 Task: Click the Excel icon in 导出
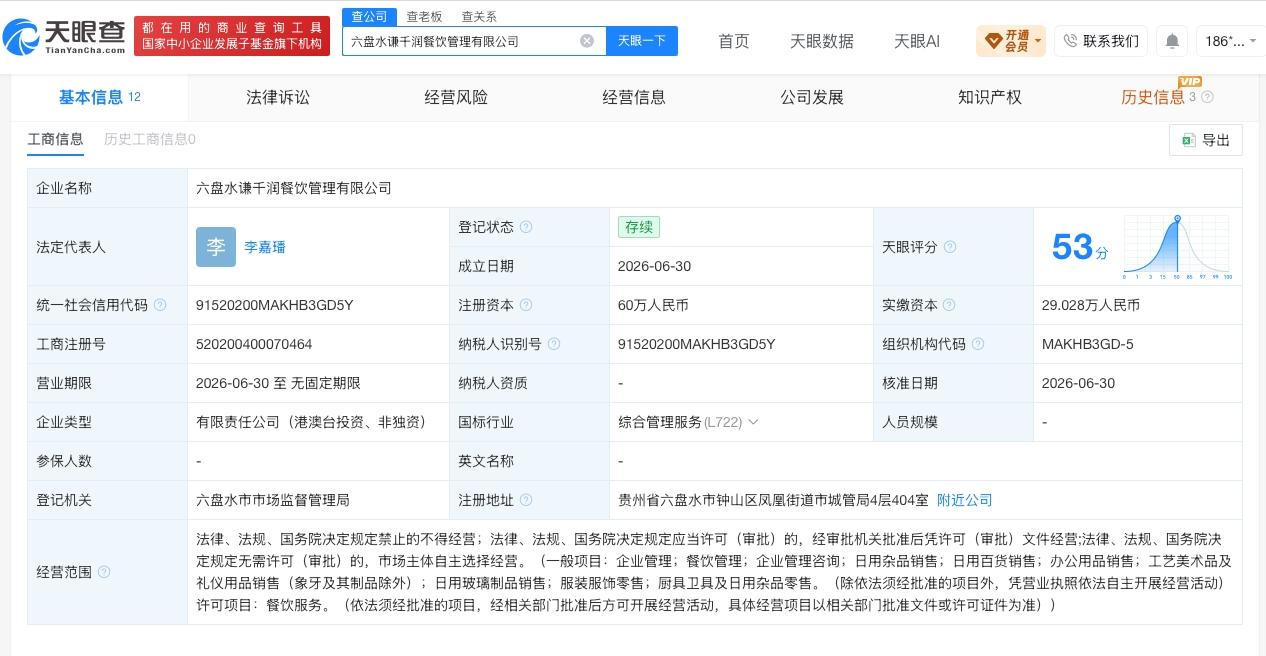[x=1189, y=140]
